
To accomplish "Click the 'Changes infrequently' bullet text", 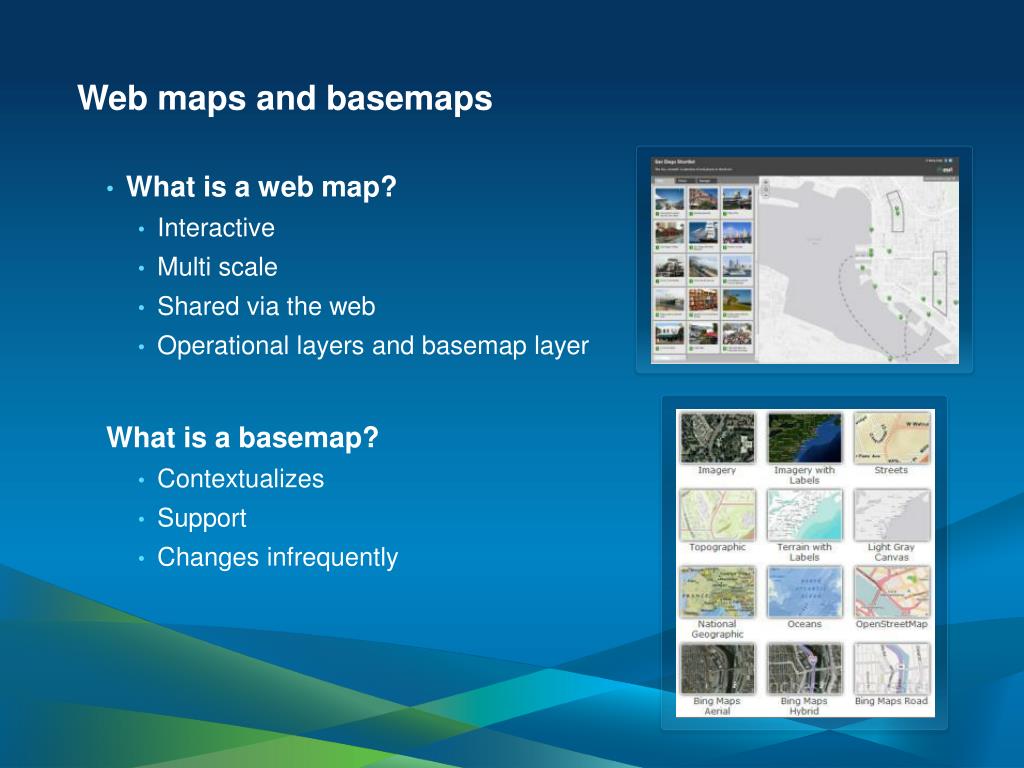I will (x=278, y=558).
